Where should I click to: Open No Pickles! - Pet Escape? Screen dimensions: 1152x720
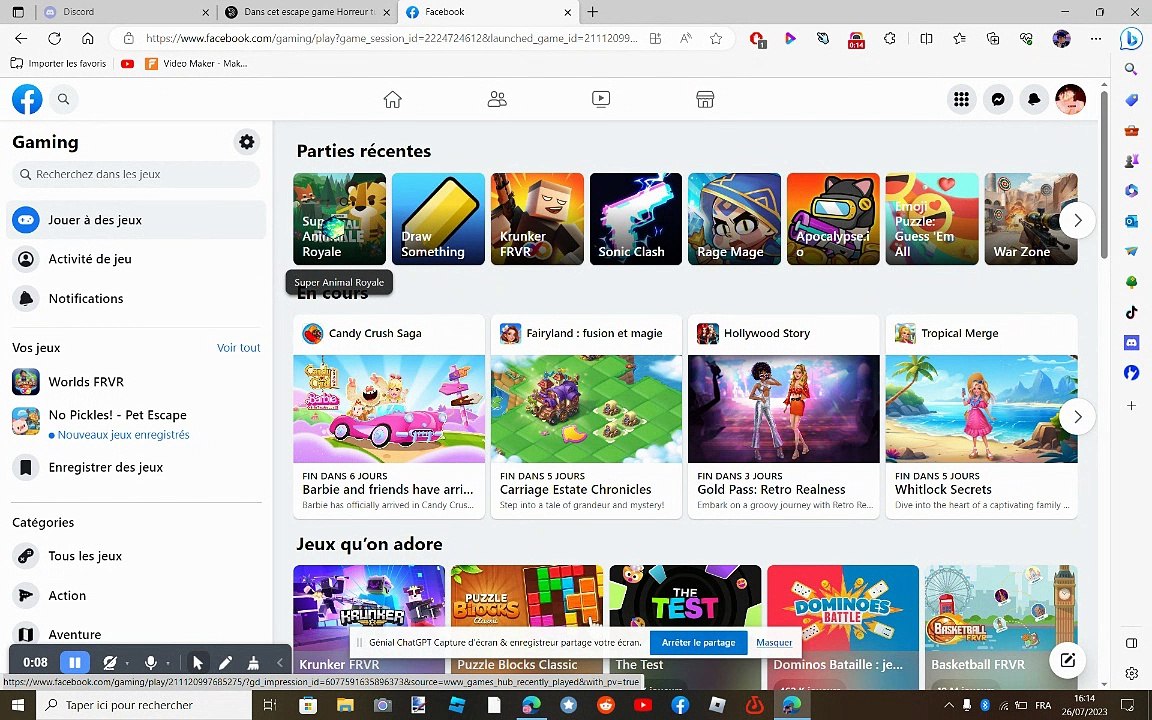(136, 424)
